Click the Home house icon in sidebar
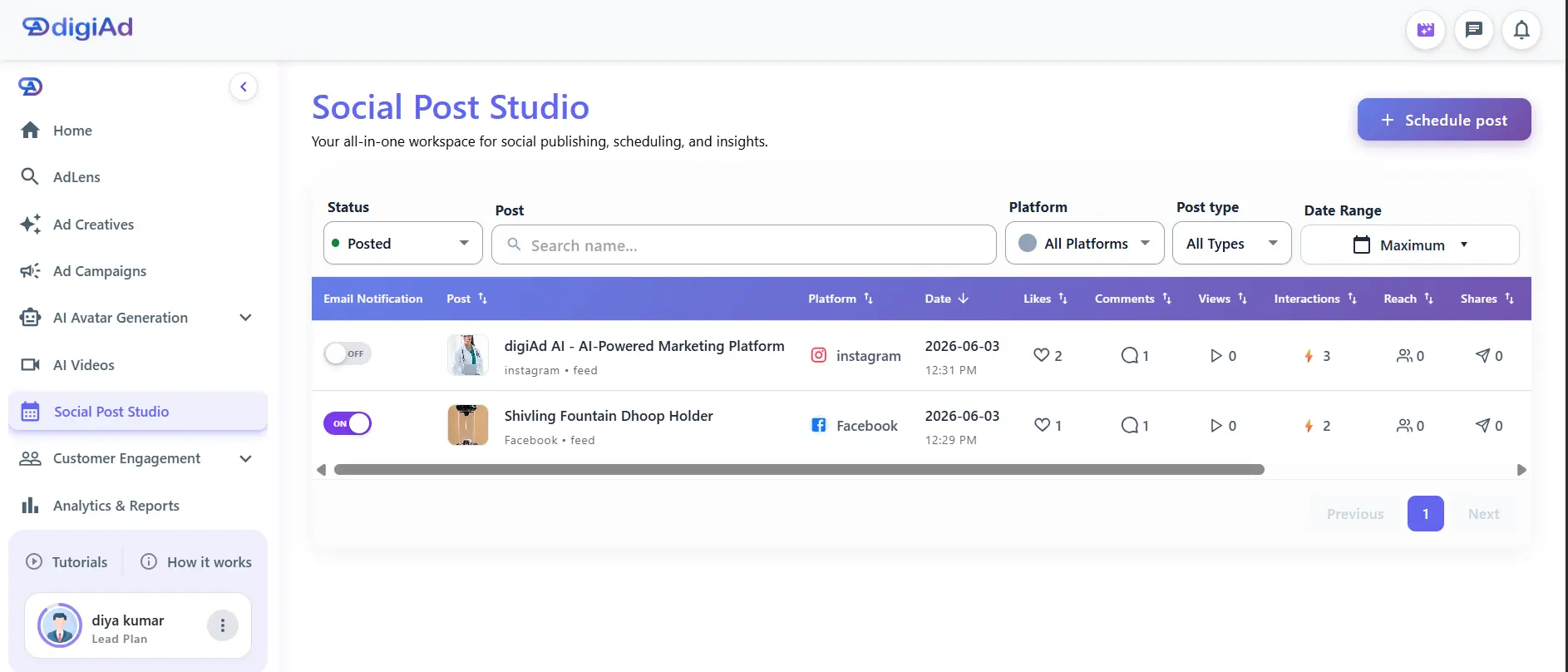 coord(31,130)
